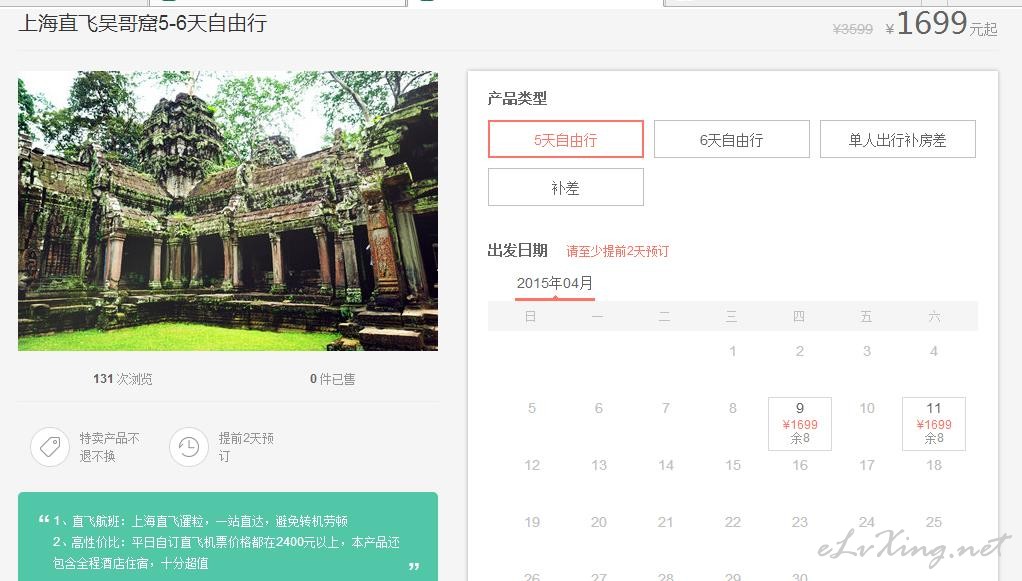Click calendar date 14
Viewport: 1022px width, 581px height.
click(665, 465)
